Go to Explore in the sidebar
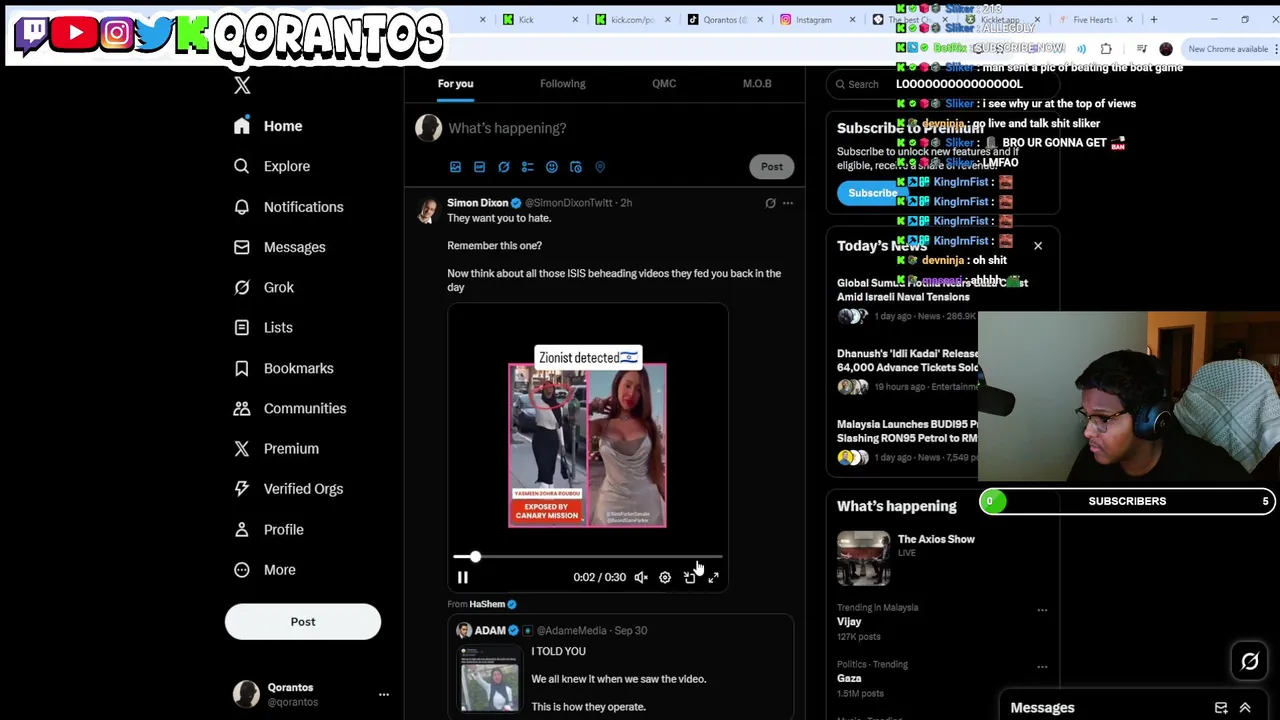This screenshot has width=1280, height=720. 271,166
